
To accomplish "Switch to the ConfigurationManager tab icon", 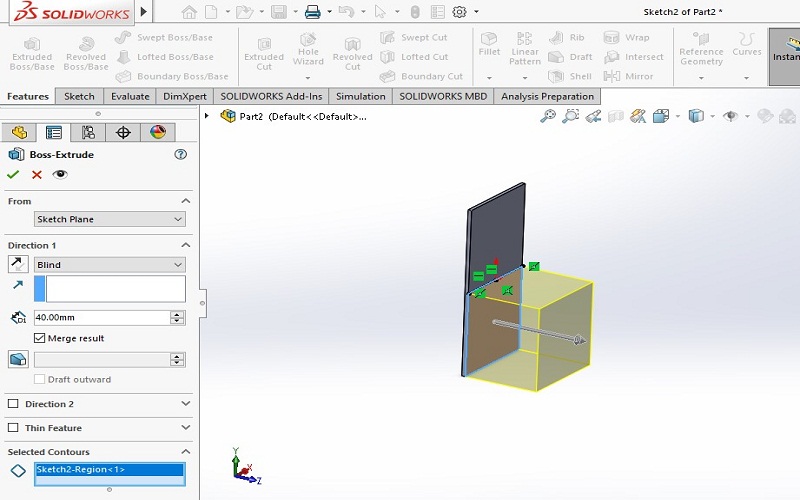I will tap(88, 133).
